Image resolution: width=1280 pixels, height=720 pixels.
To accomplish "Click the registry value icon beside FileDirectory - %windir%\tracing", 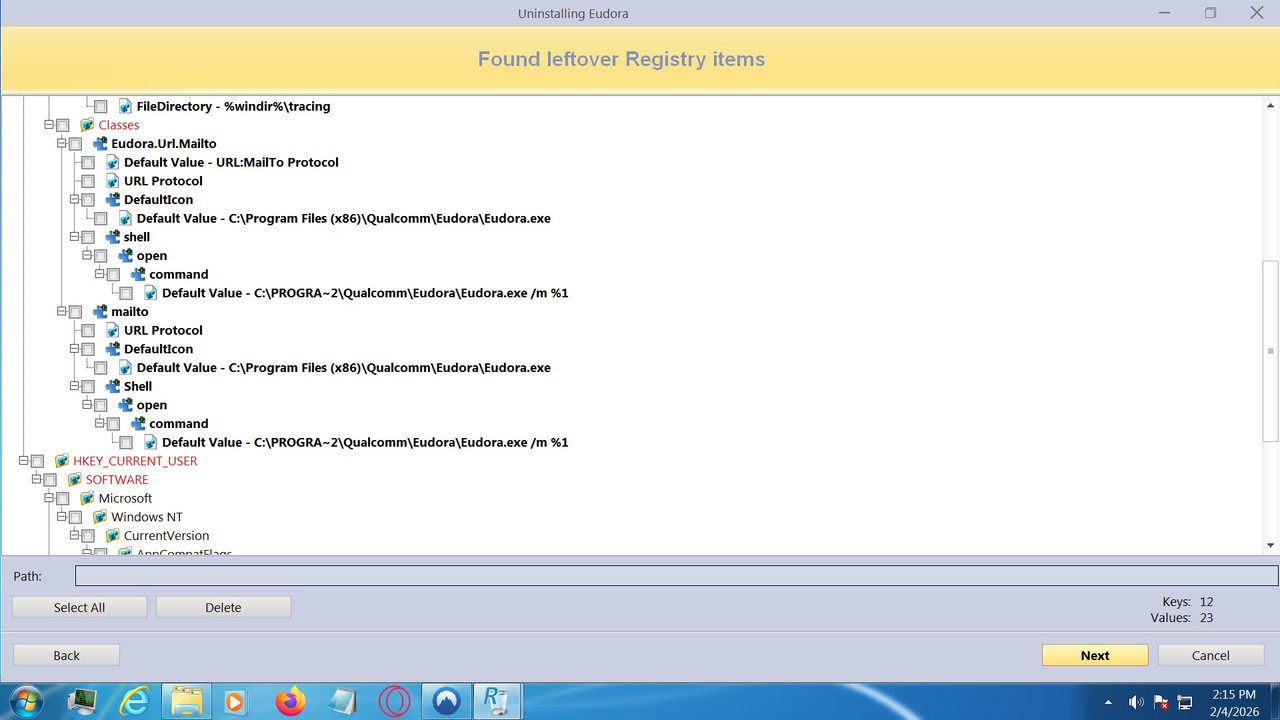I will (125, 106).
